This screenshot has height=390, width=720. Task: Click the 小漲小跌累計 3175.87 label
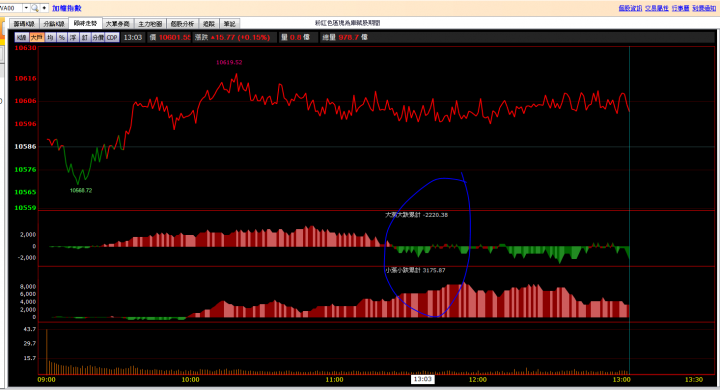tap(415, 271)
